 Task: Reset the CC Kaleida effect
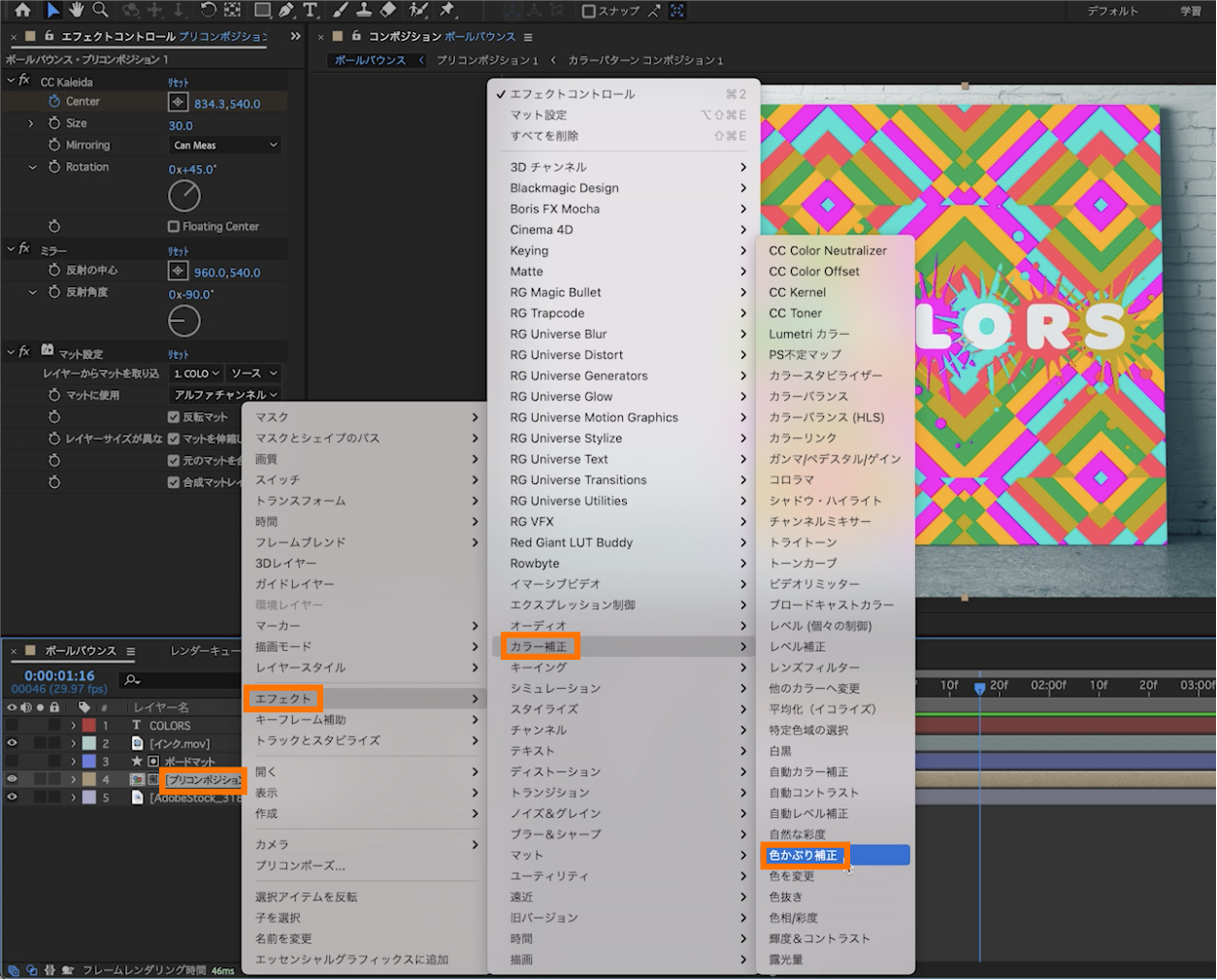pyautogui.click(x=179, y=82)
